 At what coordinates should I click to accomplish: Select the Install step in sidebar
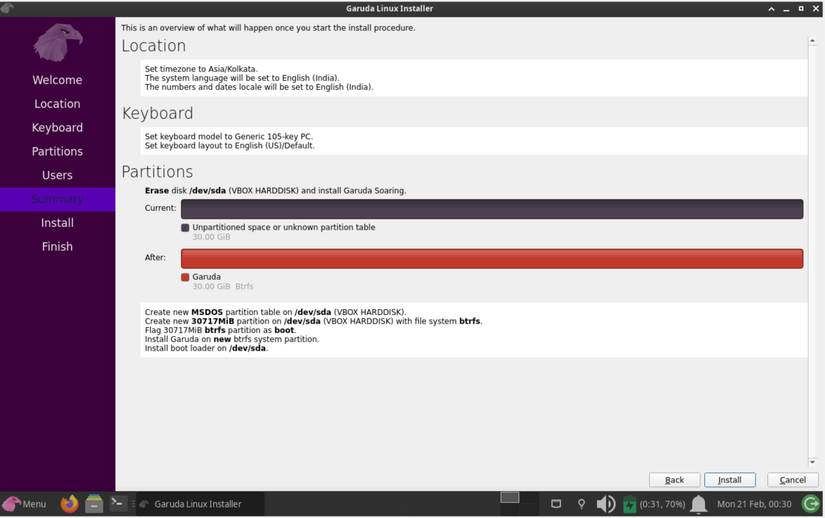[x=57, y=223]
